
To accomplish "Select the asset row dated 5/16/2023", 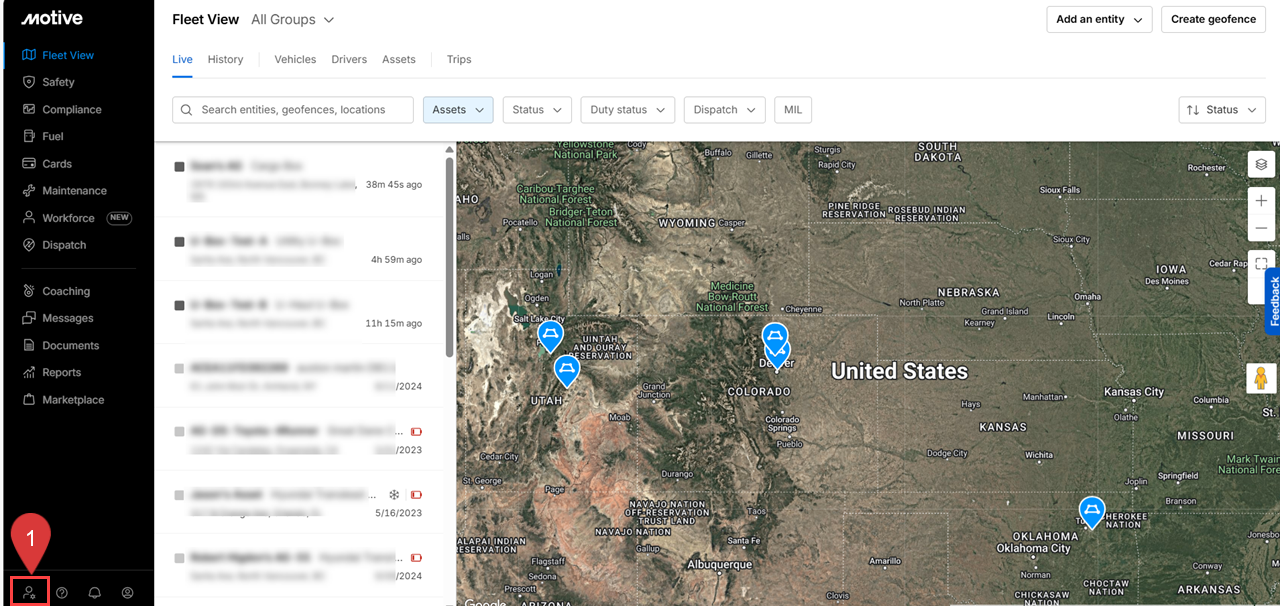I will 300,503.
